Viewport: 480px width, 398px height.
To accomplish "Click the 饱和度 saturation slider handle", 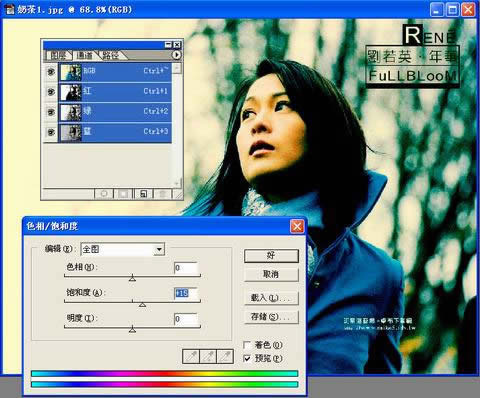I will [142, 304].
